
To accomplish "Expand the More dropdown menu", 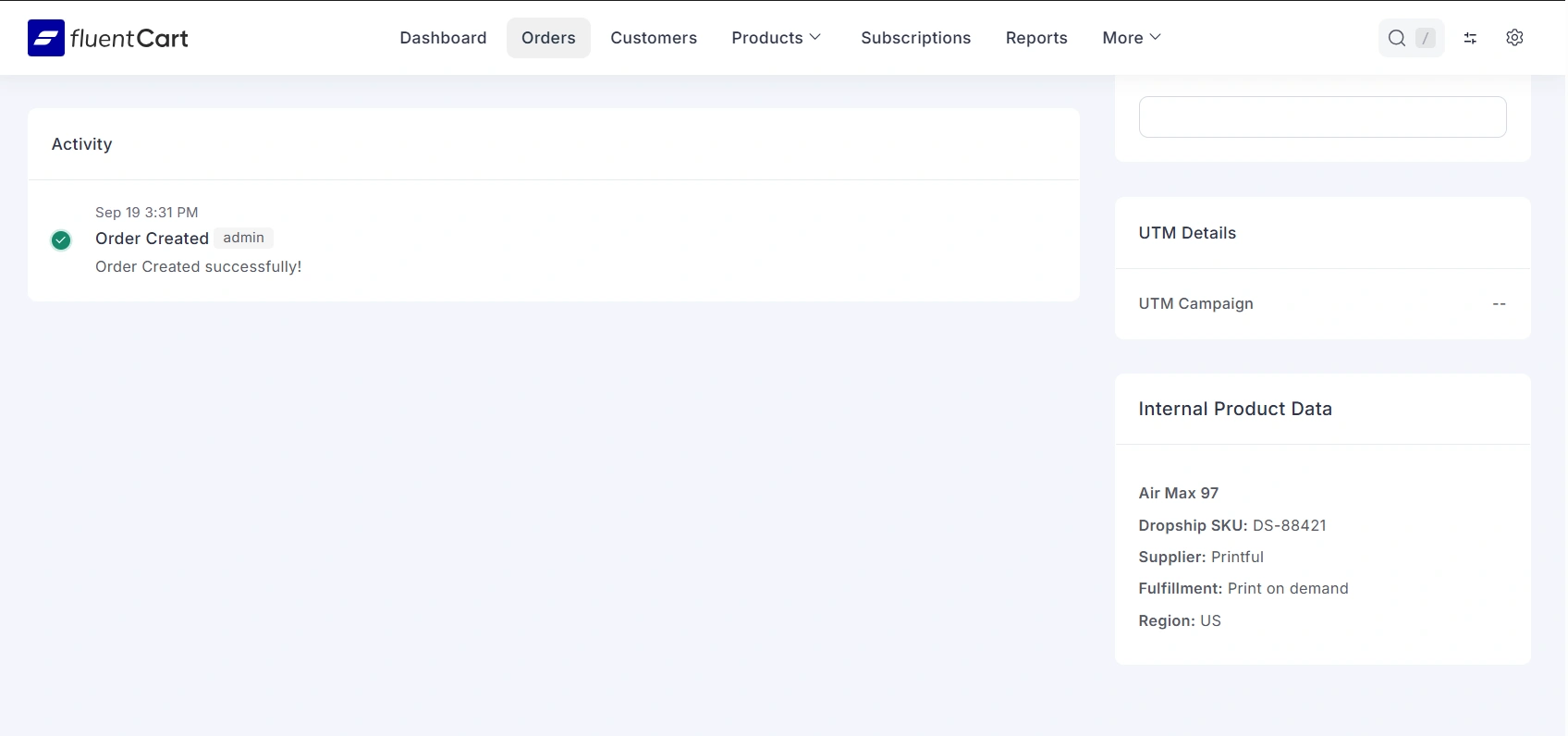I will click(1132, 38).
